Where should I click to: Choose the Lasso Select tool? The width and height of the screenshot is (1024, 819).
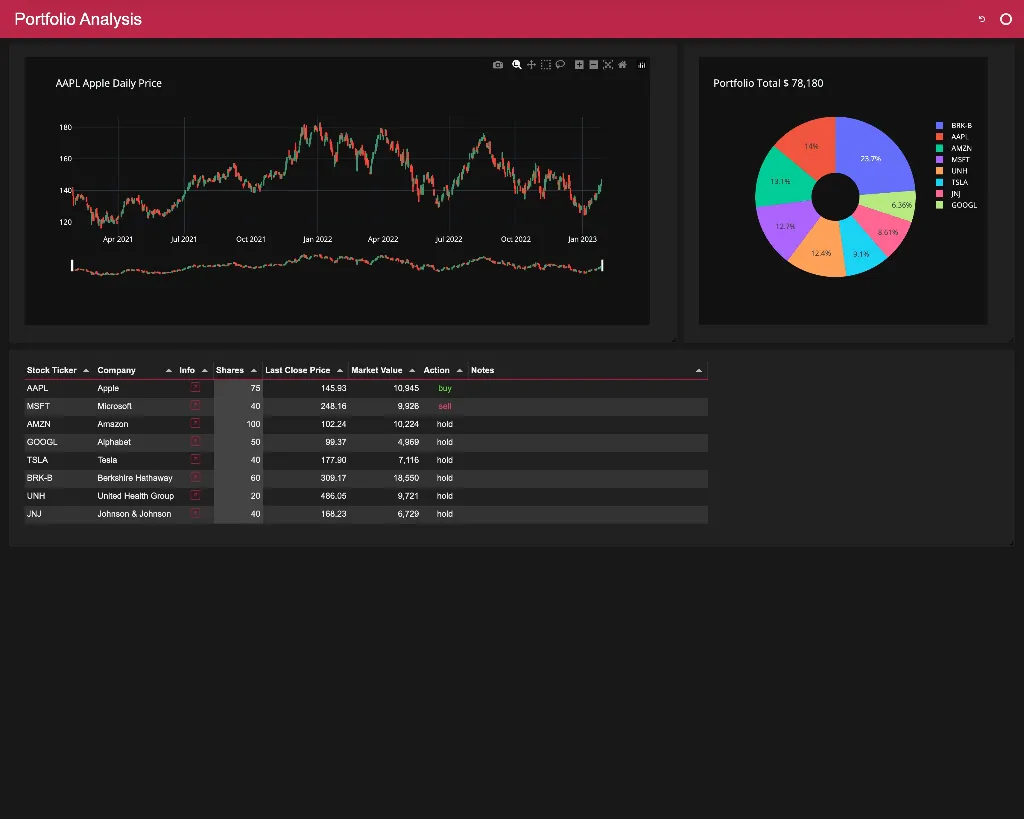560,65
